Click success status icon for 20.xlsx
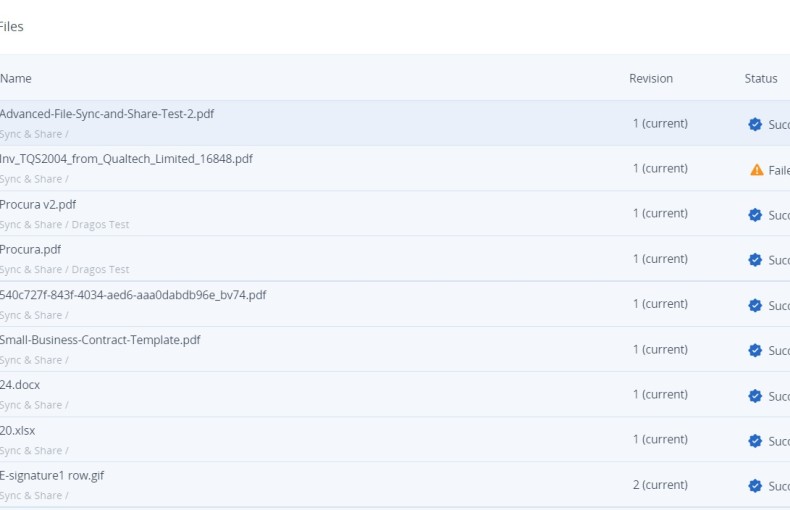Screen dimensions: 790x510 [x=755, y=441]
